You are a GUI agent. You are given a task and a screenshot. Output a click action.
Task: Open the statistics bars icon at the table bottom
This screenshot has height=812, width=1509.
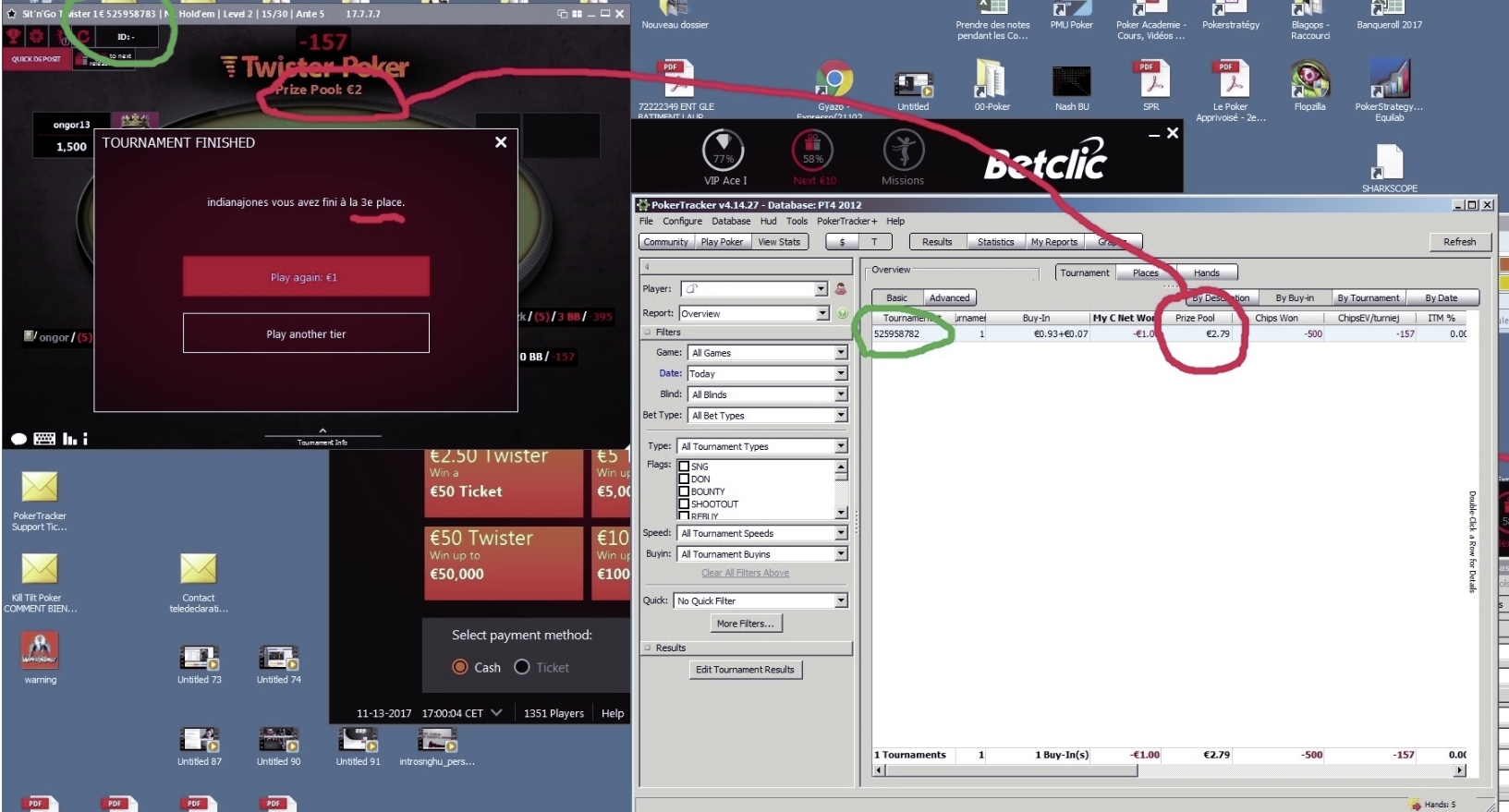point(70,439)
